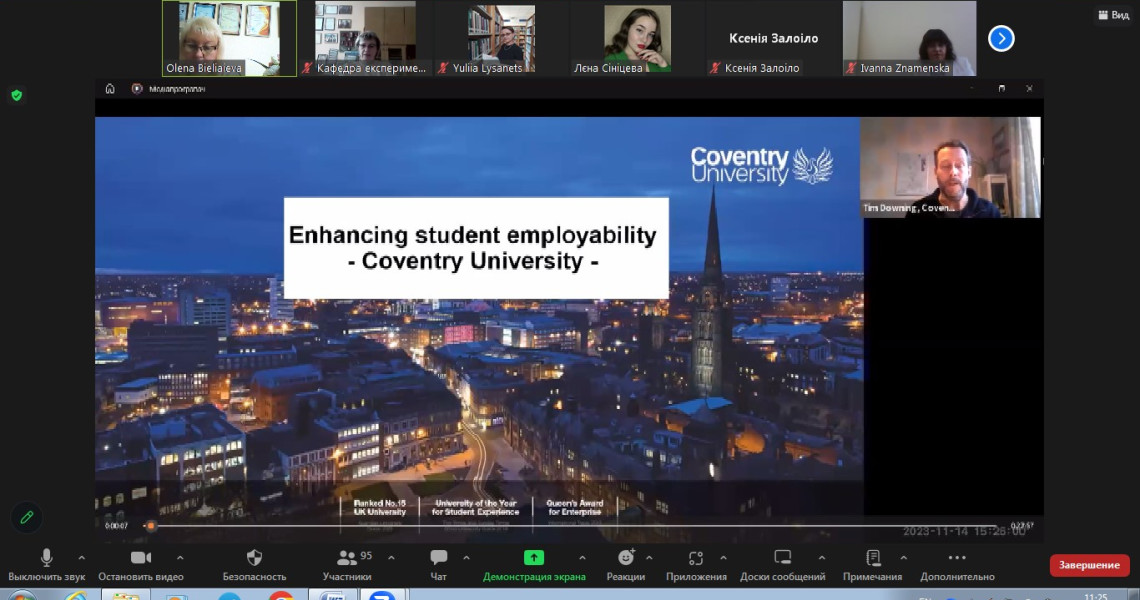The image size is (1140, 600).
Task: Expand arrow next to Реакции
Action: click(649, 558)
